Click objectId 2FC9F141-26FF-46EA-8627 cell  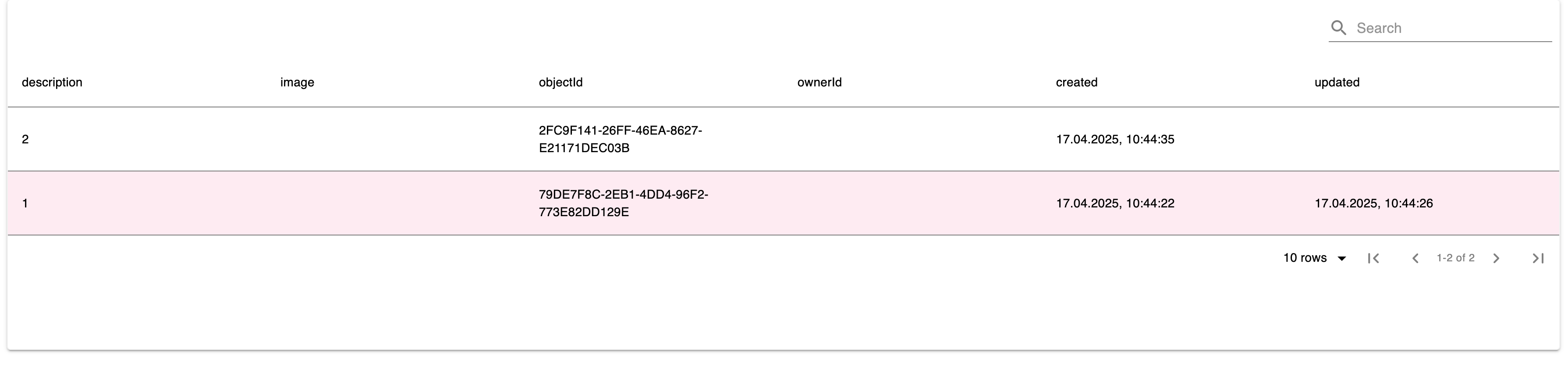pos(620,139)
